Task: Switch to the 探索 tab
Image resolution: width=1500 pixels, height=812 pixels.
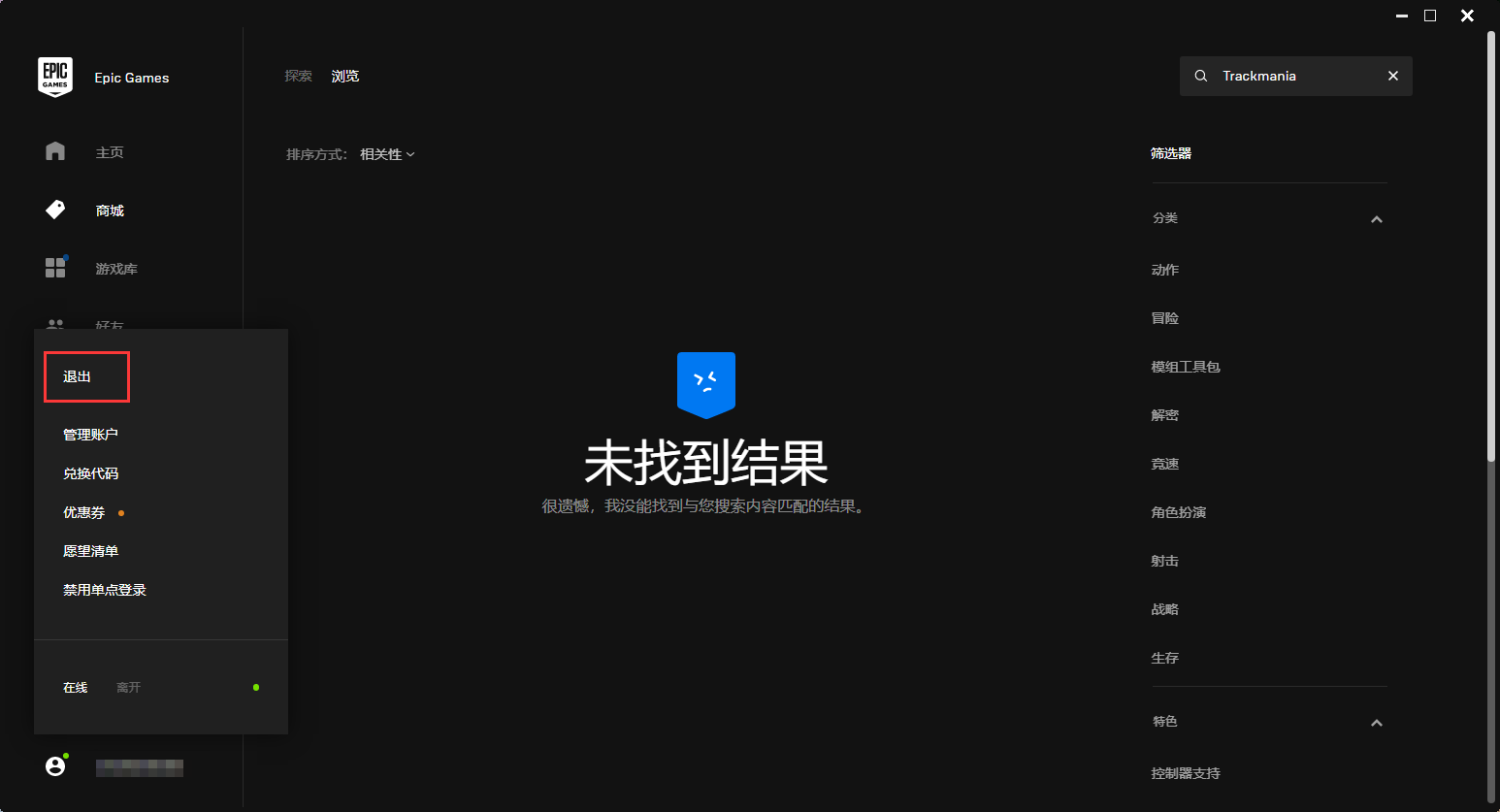Action: pyautogui.click(x=298, y=75)
